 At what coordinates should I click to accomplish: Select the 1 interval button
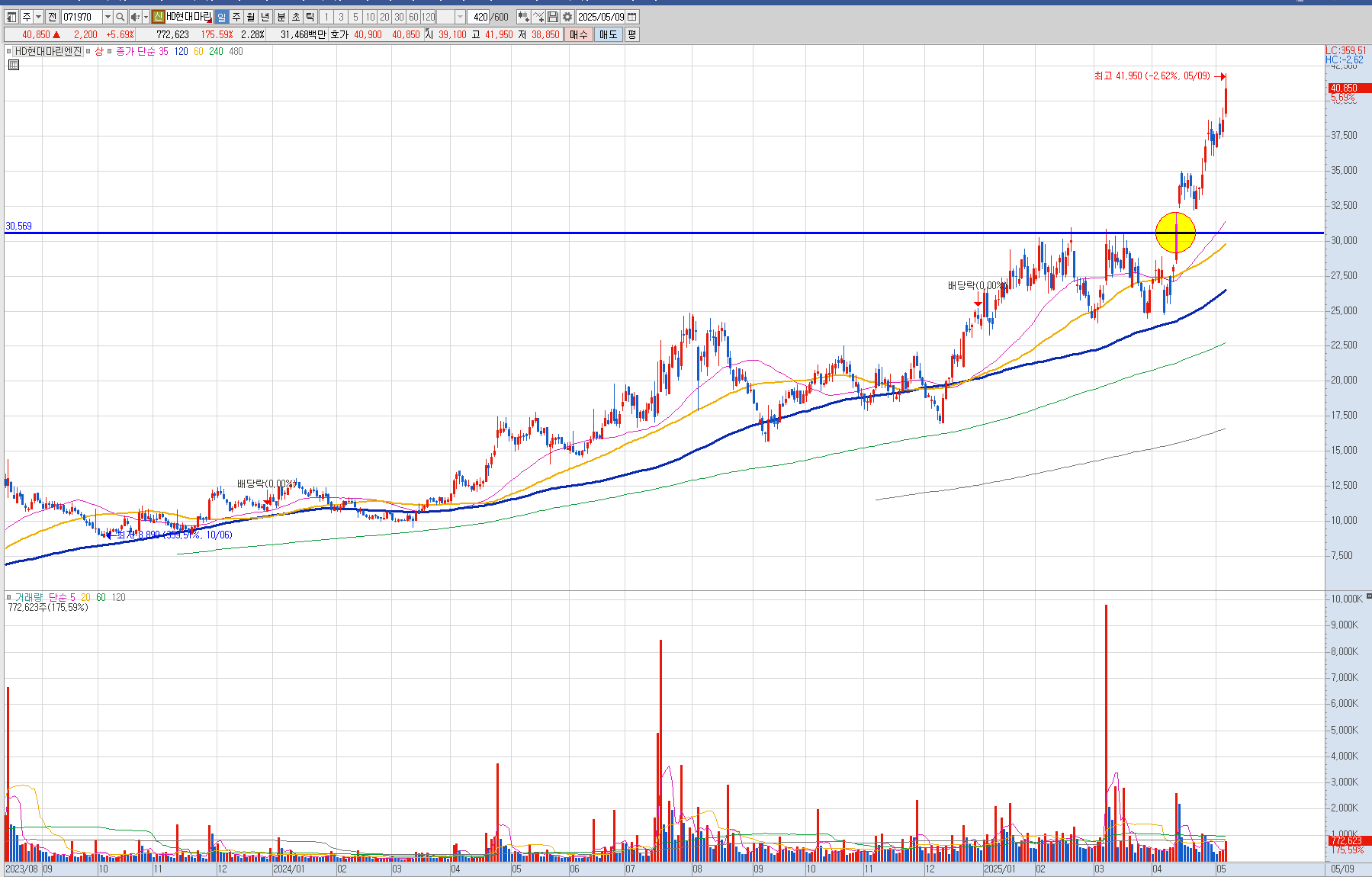tap(326, 17)
